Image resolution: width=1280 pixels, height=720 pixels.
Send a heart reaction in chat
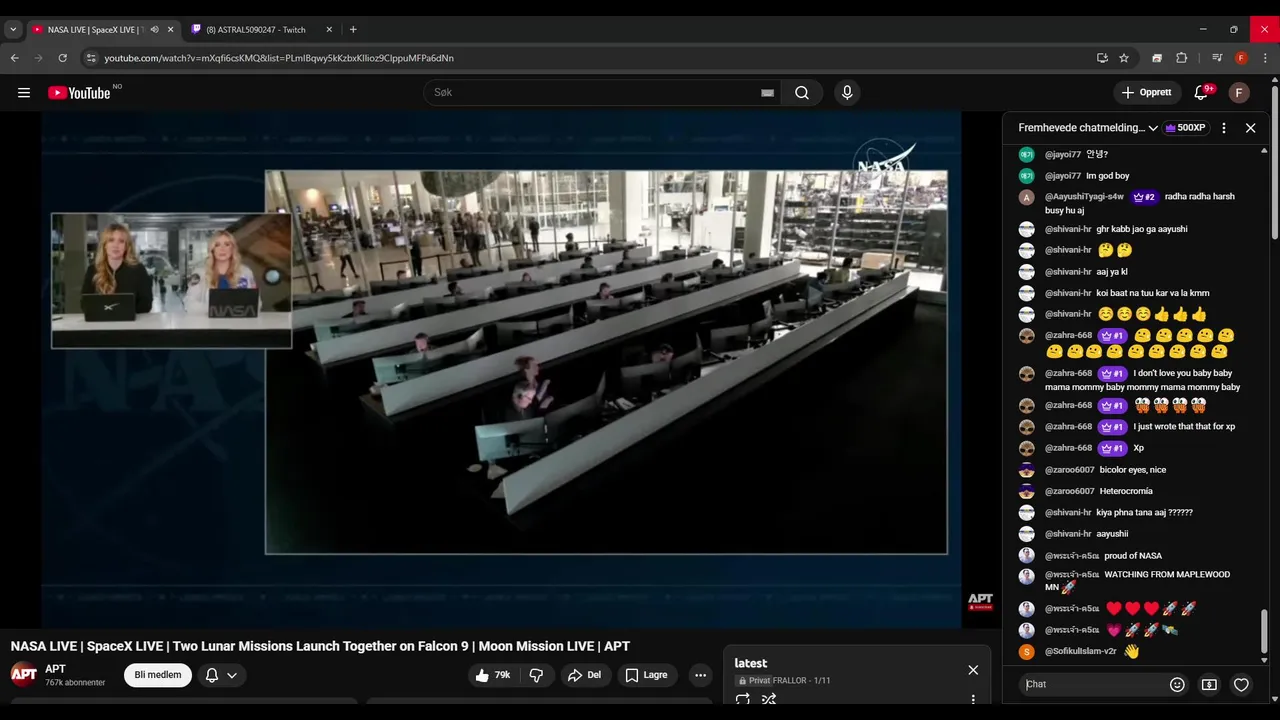point(1241,685)
